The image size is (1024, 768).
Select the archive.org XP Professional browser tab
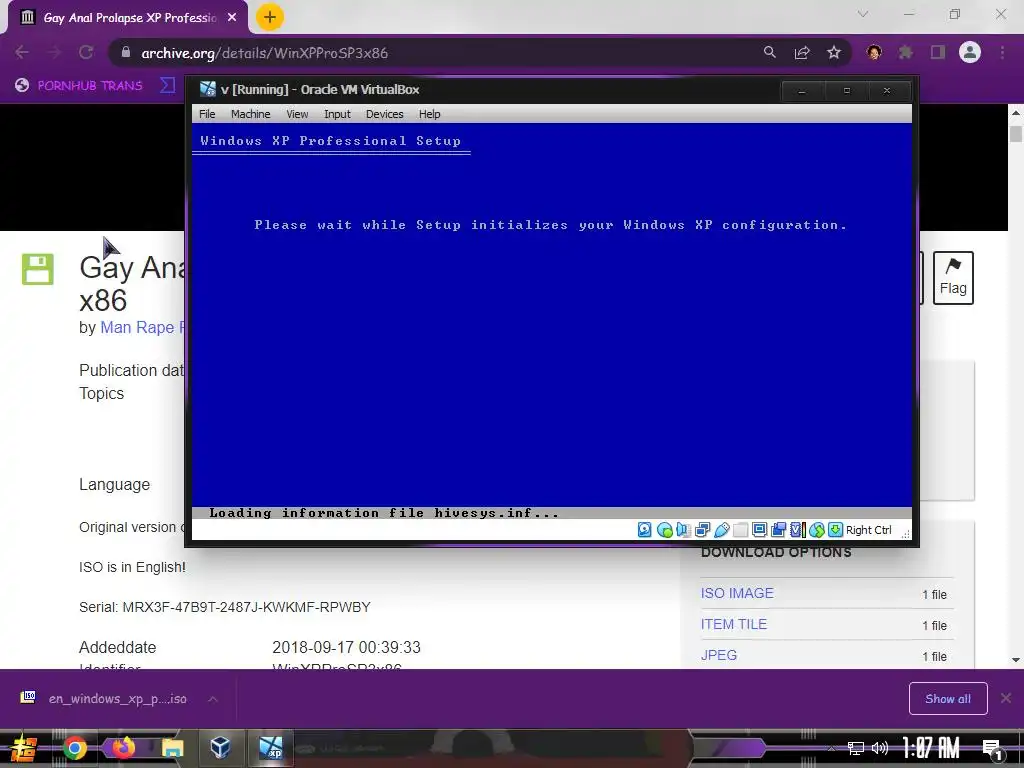click(x=128, y=18)
